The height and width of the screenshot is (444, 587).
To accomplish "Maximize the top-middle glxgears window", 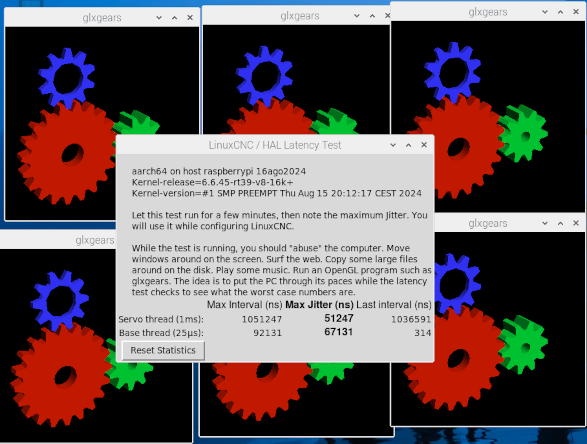I will pyautogui.click(x=372, y=16).
